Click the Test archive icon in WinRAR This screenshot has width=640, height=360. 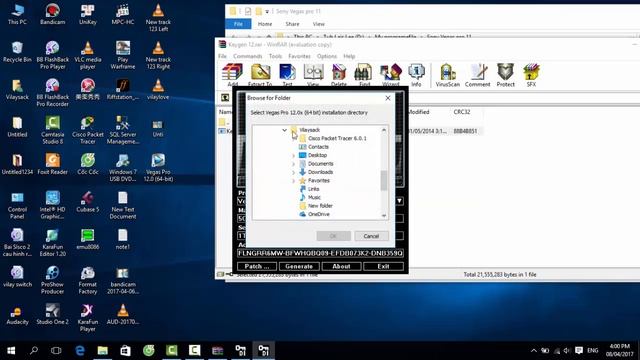[x=287, y=75]
